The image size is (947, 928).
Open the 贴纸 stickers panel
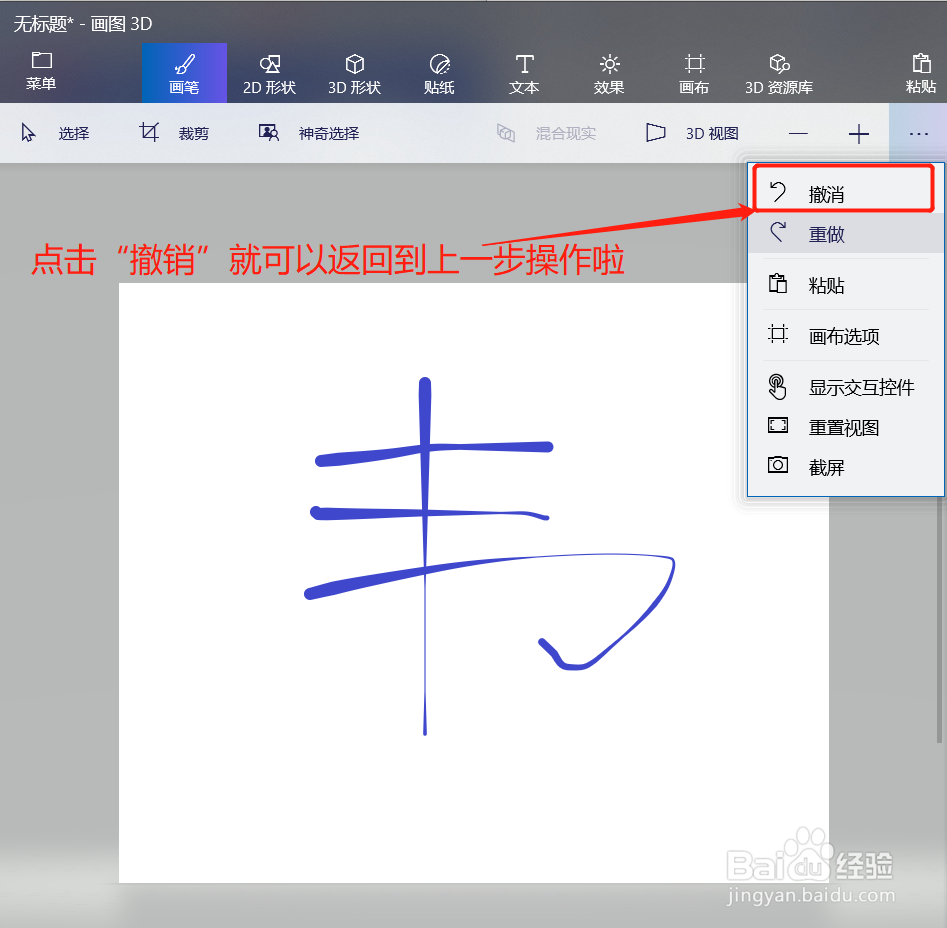(x=438, y=73)
